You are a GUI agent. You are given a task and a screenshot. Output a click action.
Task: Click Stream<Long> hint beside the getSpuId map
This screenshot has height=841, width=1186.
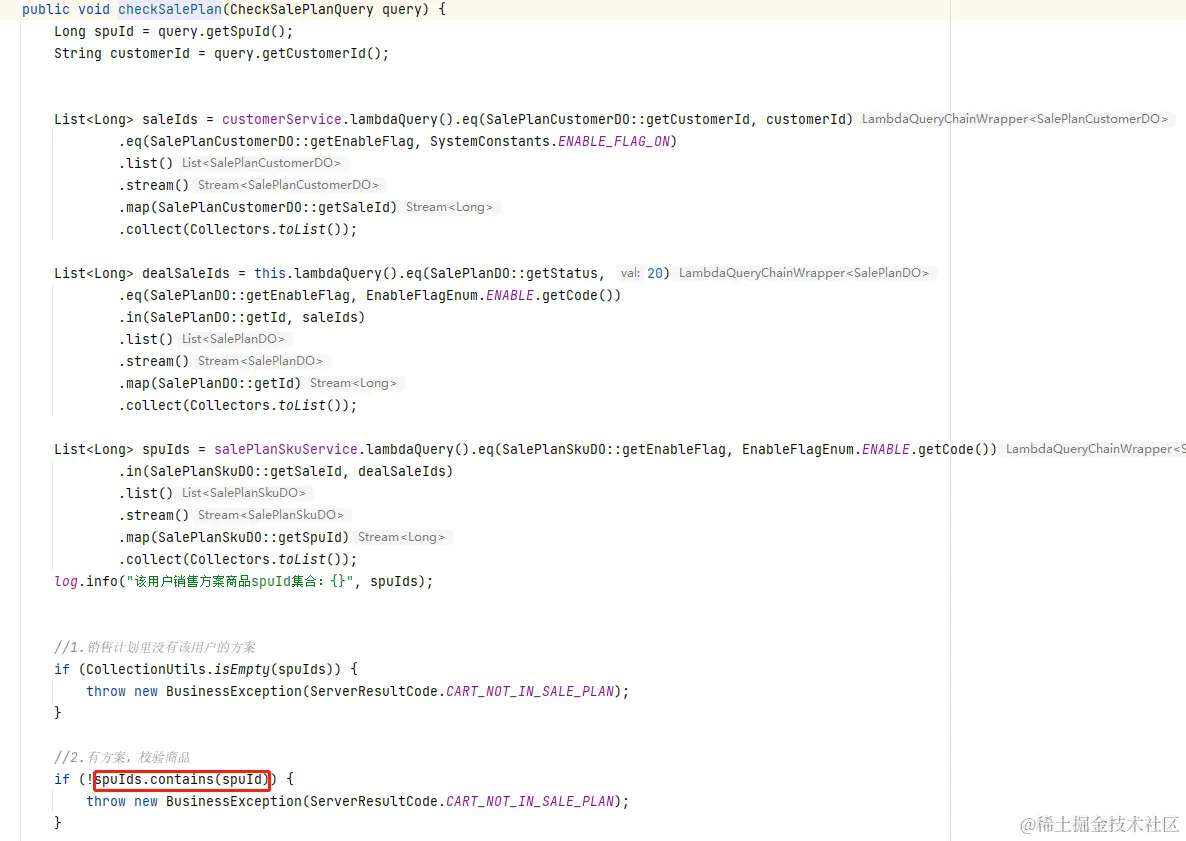pyautogui.click(x=401, y=537)
